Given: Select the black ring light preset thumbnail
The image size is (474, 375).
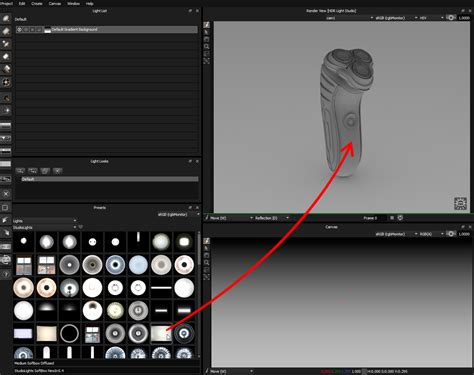Looking at the screenshot, I should click(69, 333).
